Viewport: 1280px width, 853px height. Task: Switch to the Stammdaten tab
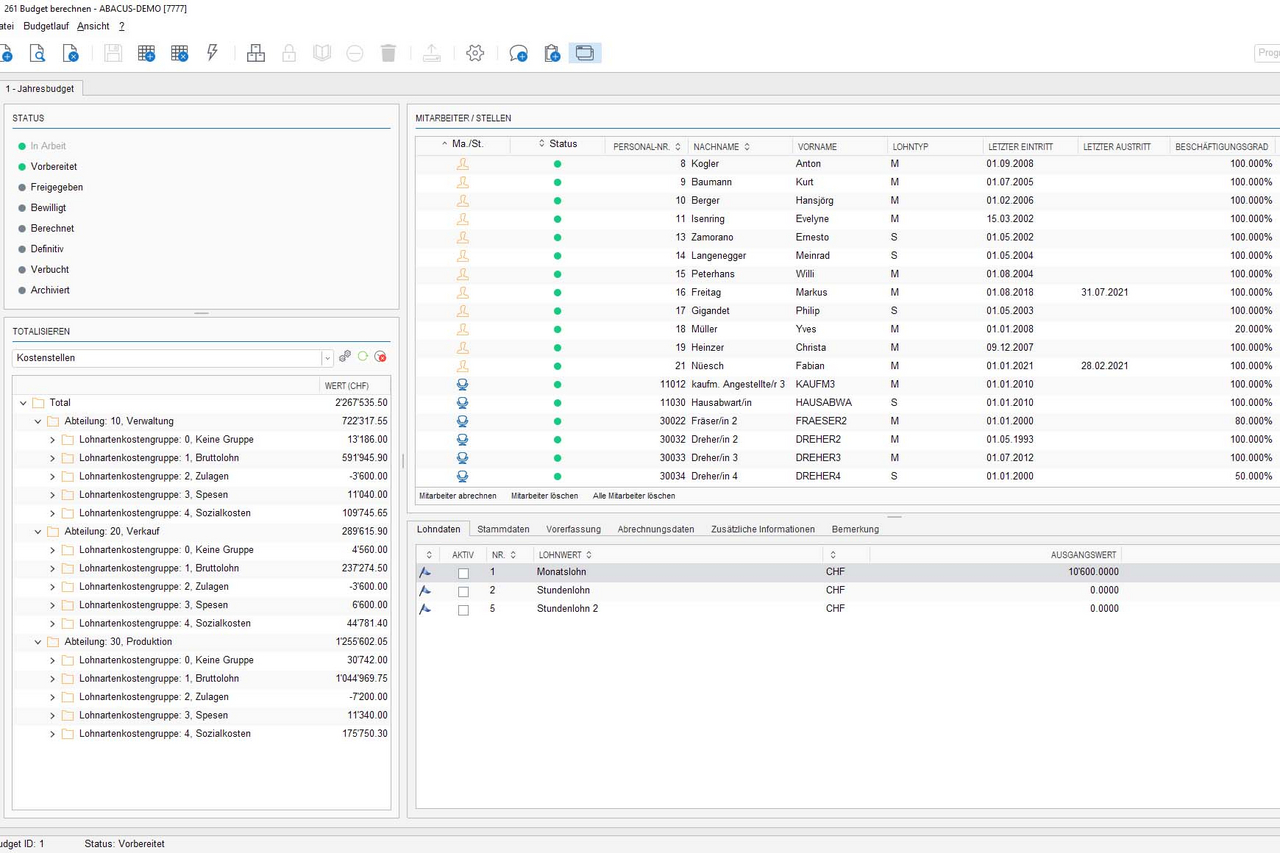tap(503, 529)
